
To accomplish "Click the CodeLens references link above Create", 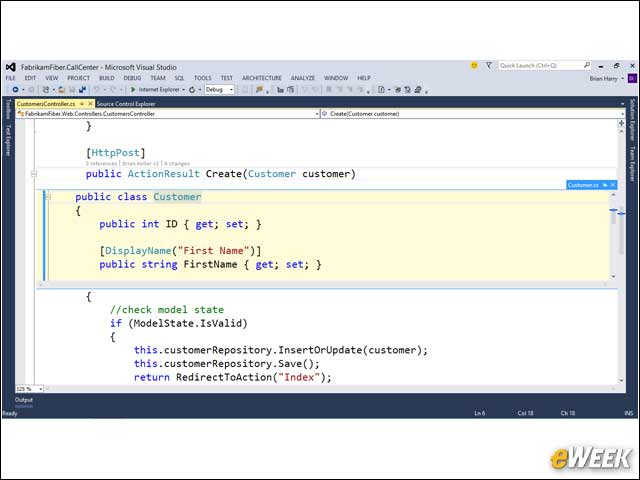I will [102, 163].
